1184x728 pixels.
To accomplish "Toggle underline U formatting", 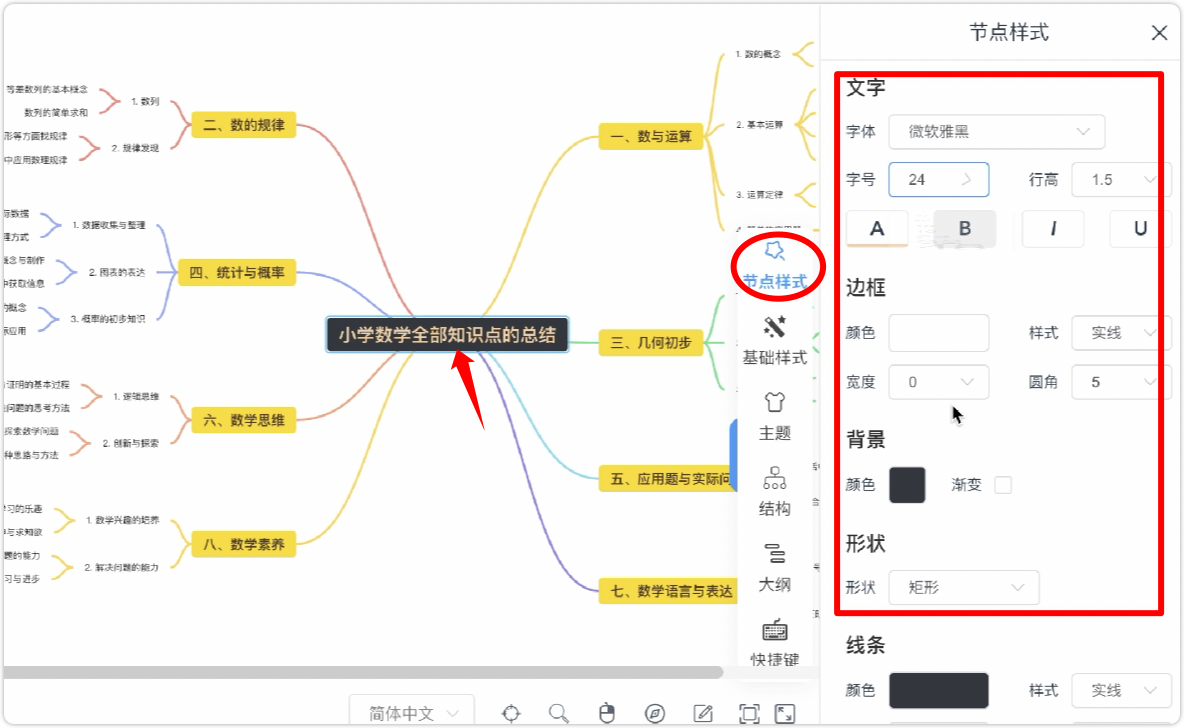I will pos(1140,229).
